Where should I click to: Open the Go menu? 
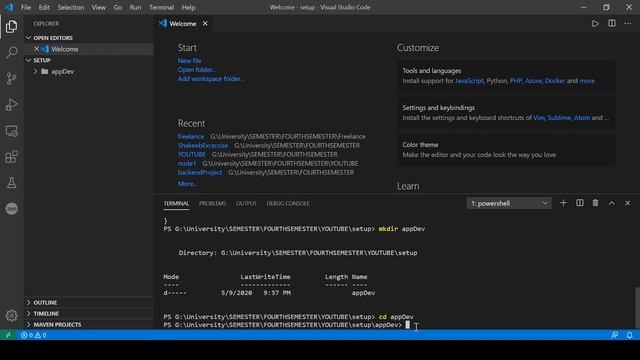[x=118, y=7]
